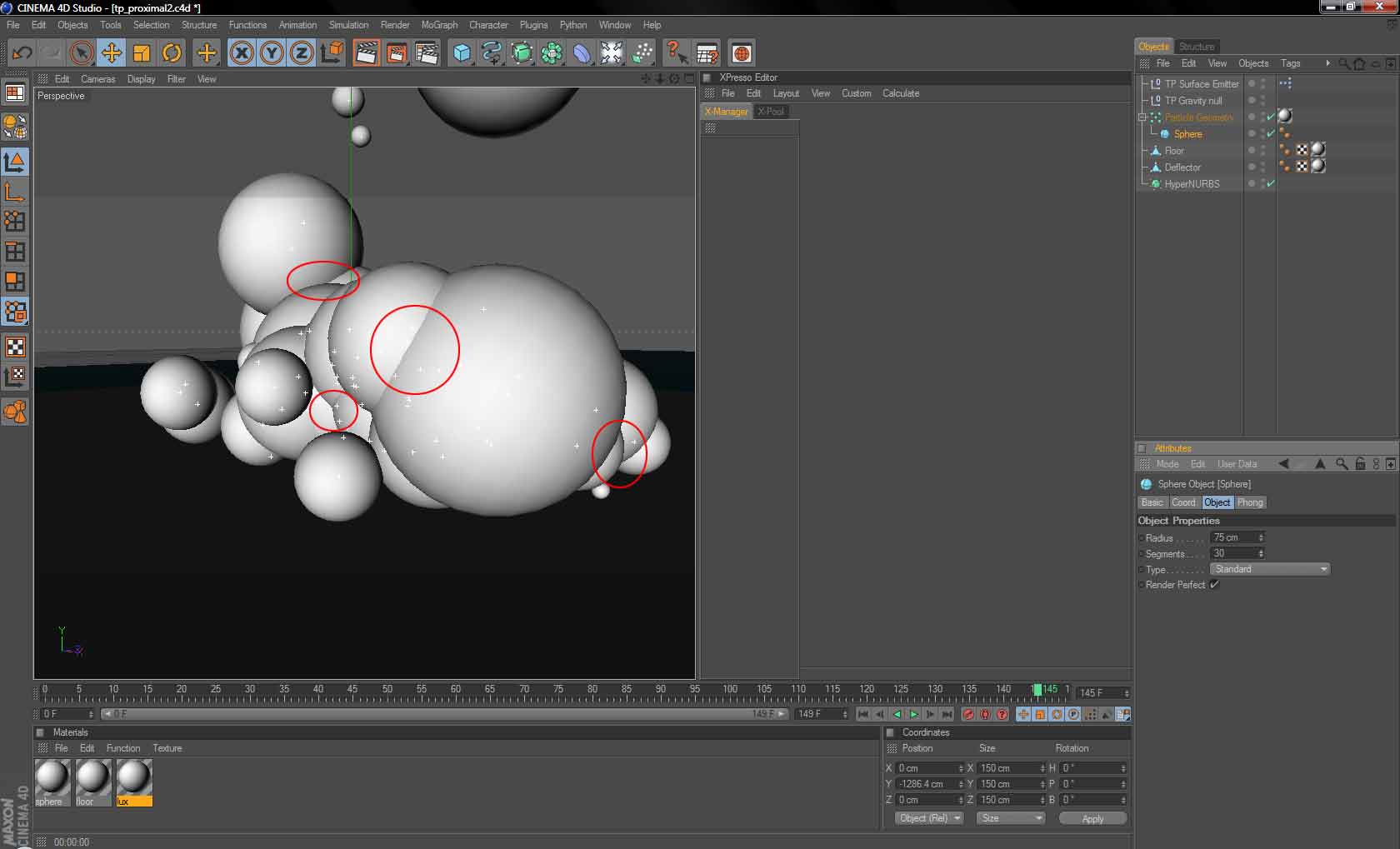Toggle visibility dot for Floor object

(x=1252, y=150)
